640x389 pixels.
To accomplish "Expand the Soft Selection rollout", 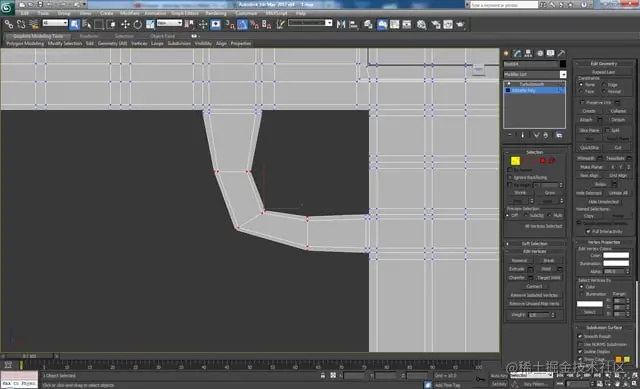I will click(x=535, y=244).
